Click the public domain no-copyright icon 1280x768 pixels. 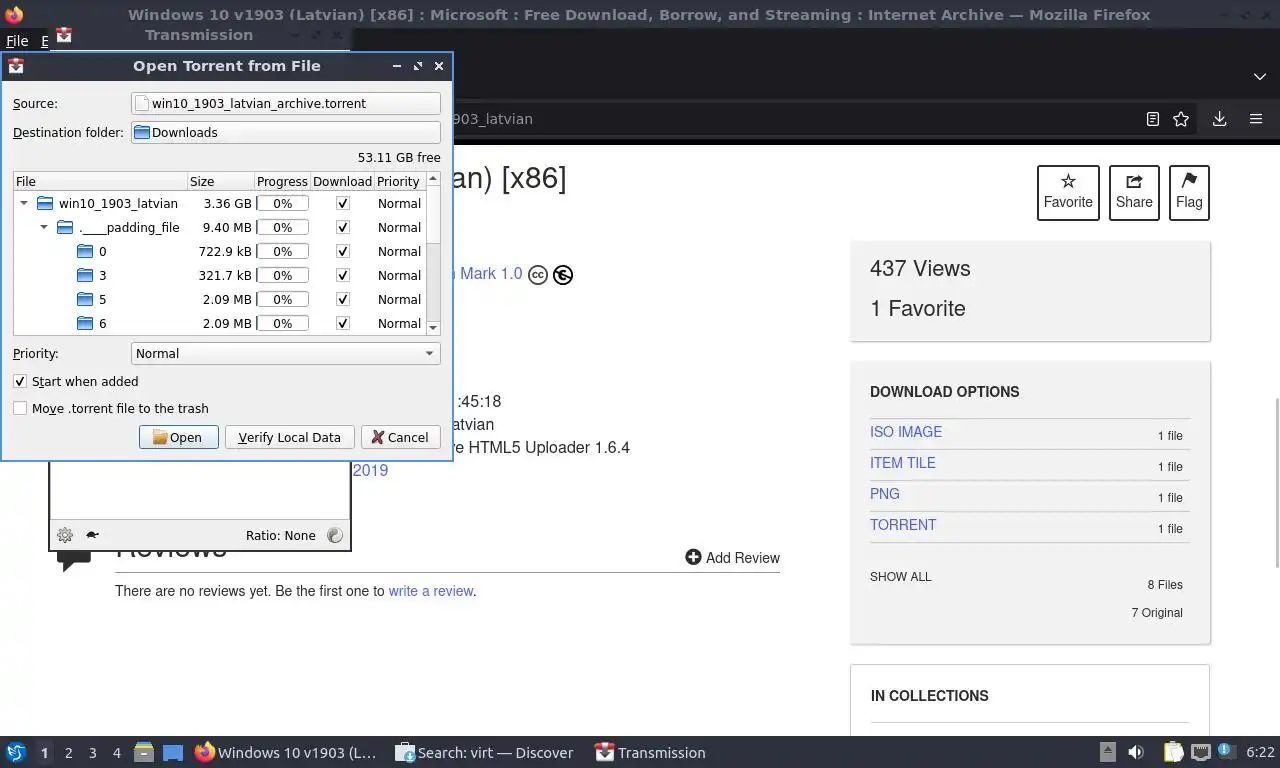(x=563, y=274)
